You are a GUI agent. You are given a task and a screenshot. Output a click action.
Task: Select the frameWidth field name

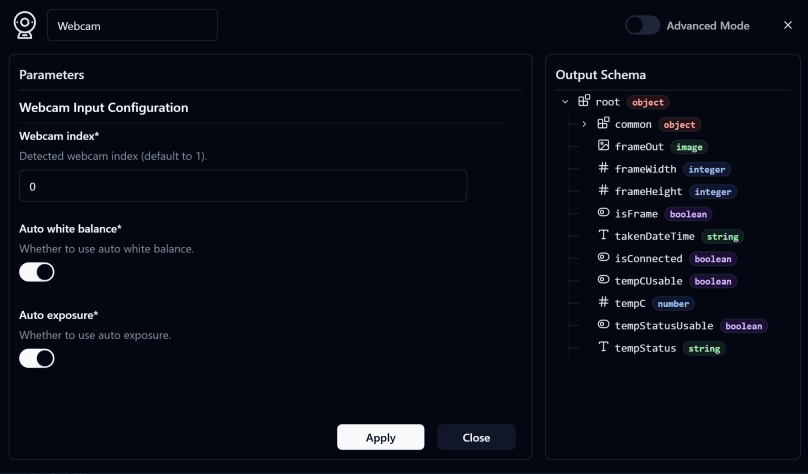coord(645,169)
